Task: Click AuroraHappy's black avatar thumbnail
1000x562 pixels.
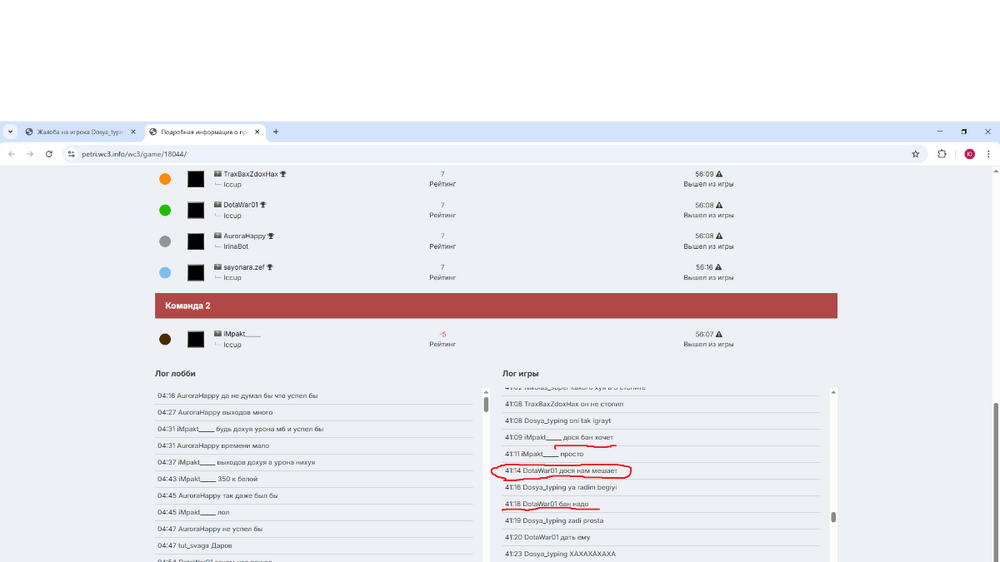Action: click(196, 241)
